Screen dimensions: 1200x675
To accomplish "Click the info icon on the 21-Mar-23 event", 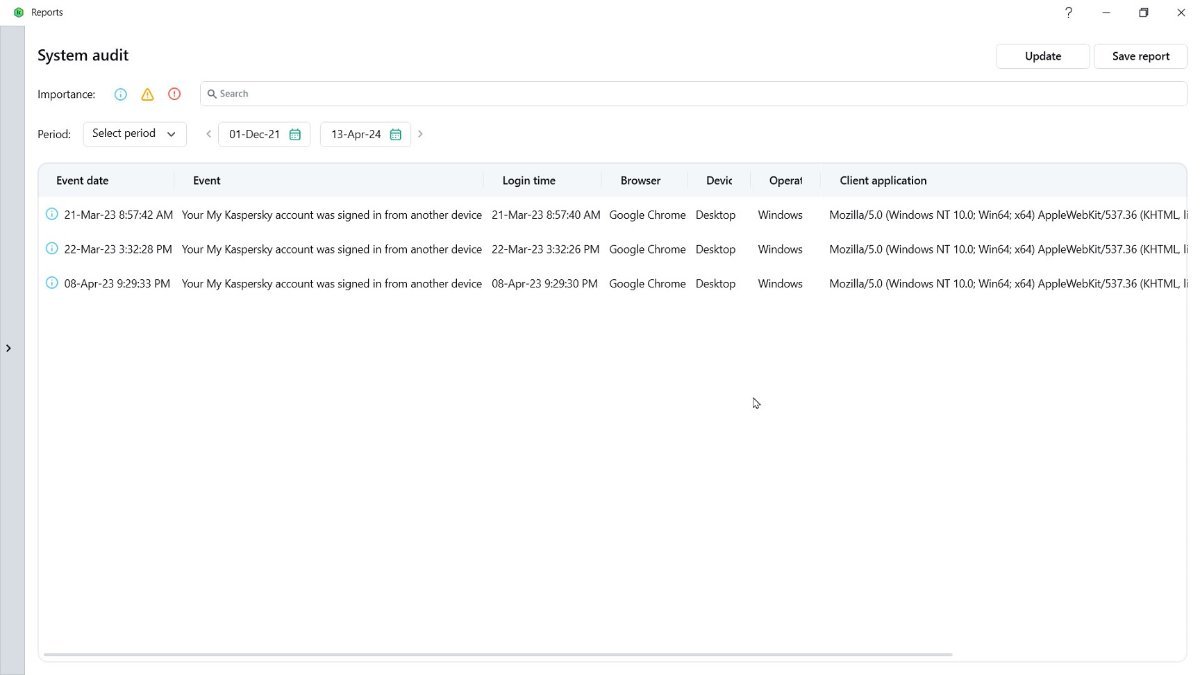I will click(x=52, y=215).
